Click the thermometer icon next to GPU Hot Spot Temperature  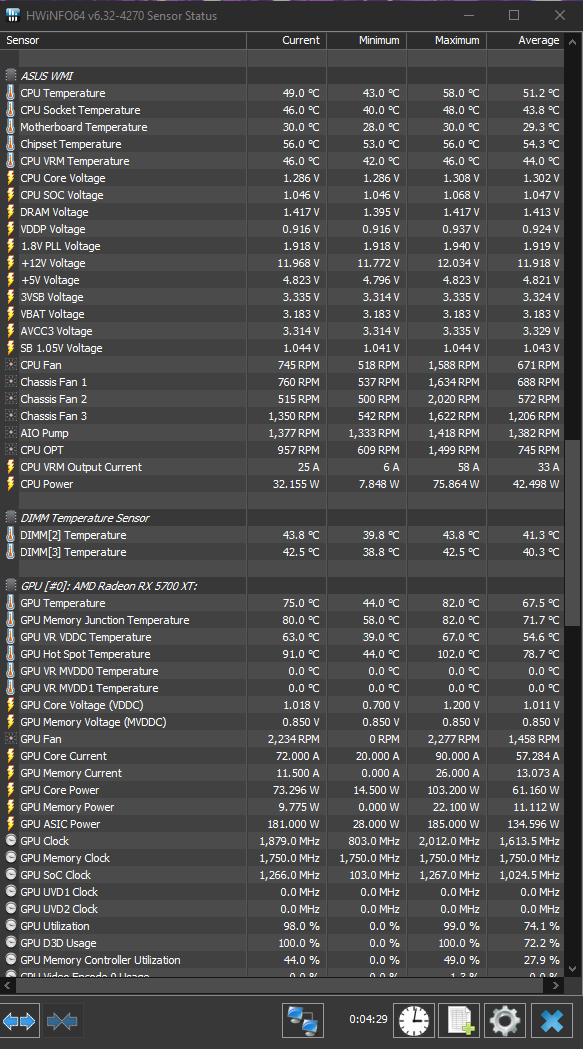[x=10, y=654]
